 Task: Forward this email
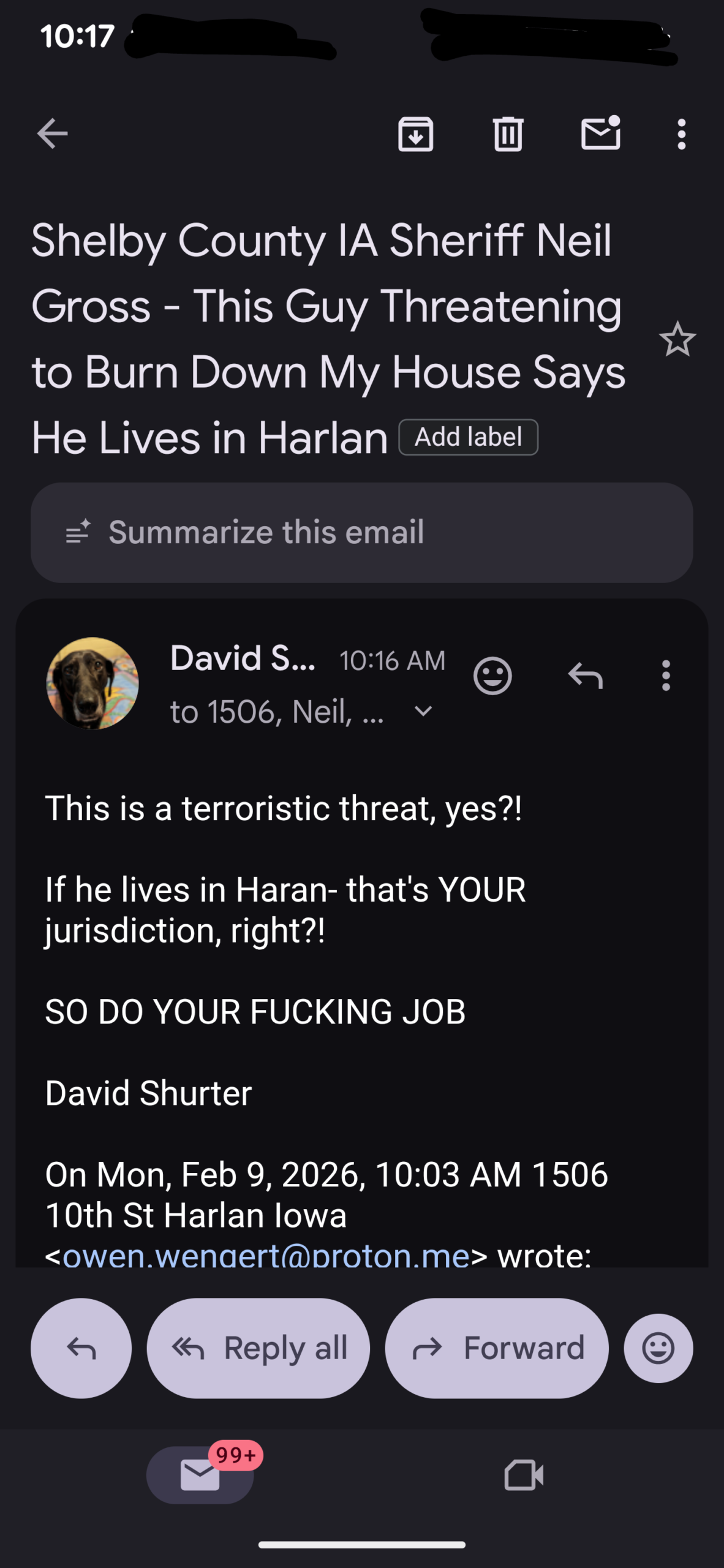(x=497, y=1348)
